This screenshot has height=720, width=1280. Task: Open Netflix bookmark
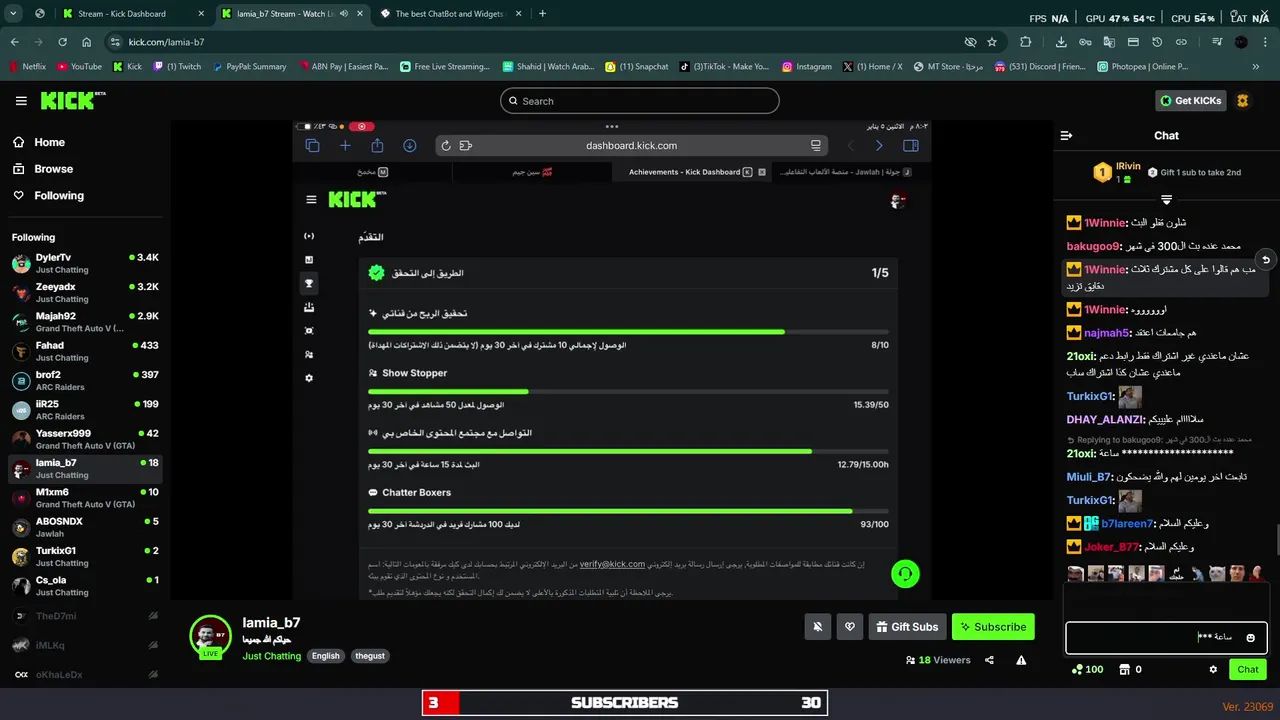pos(27,67)
